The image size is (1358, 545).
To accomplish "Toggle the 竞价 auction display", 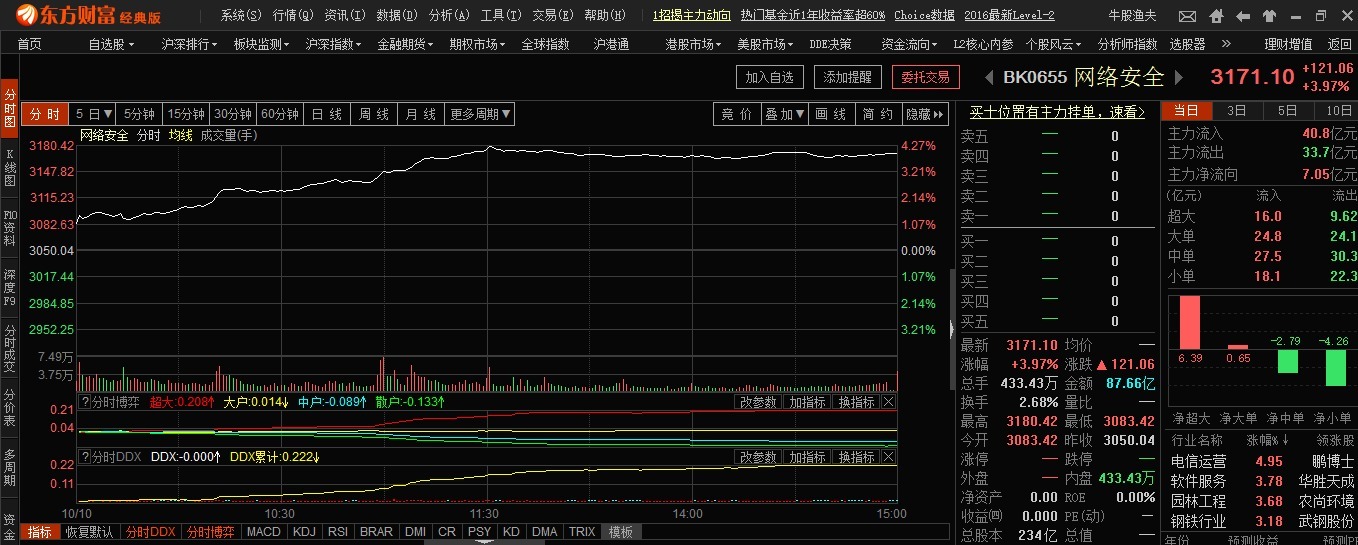I will coord(736,114).
